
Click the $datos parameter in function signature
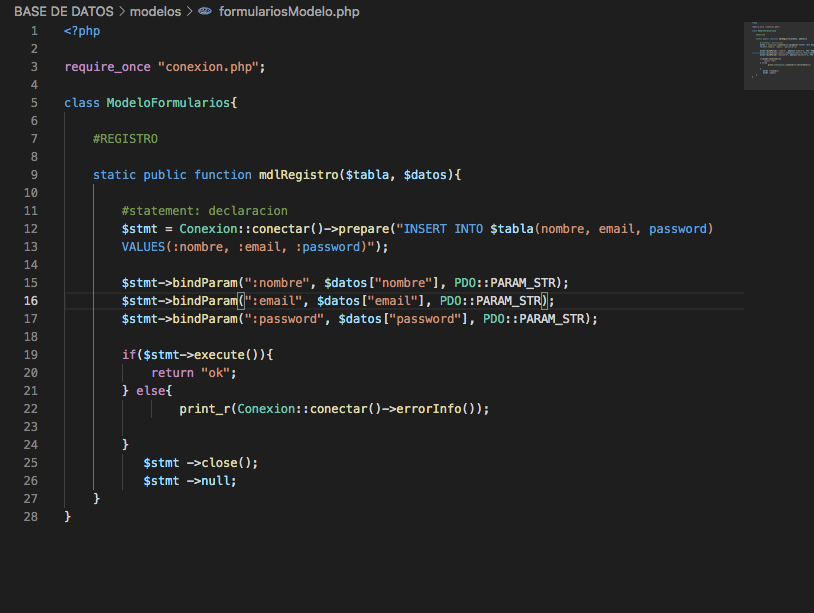click(x=425, y=175)
